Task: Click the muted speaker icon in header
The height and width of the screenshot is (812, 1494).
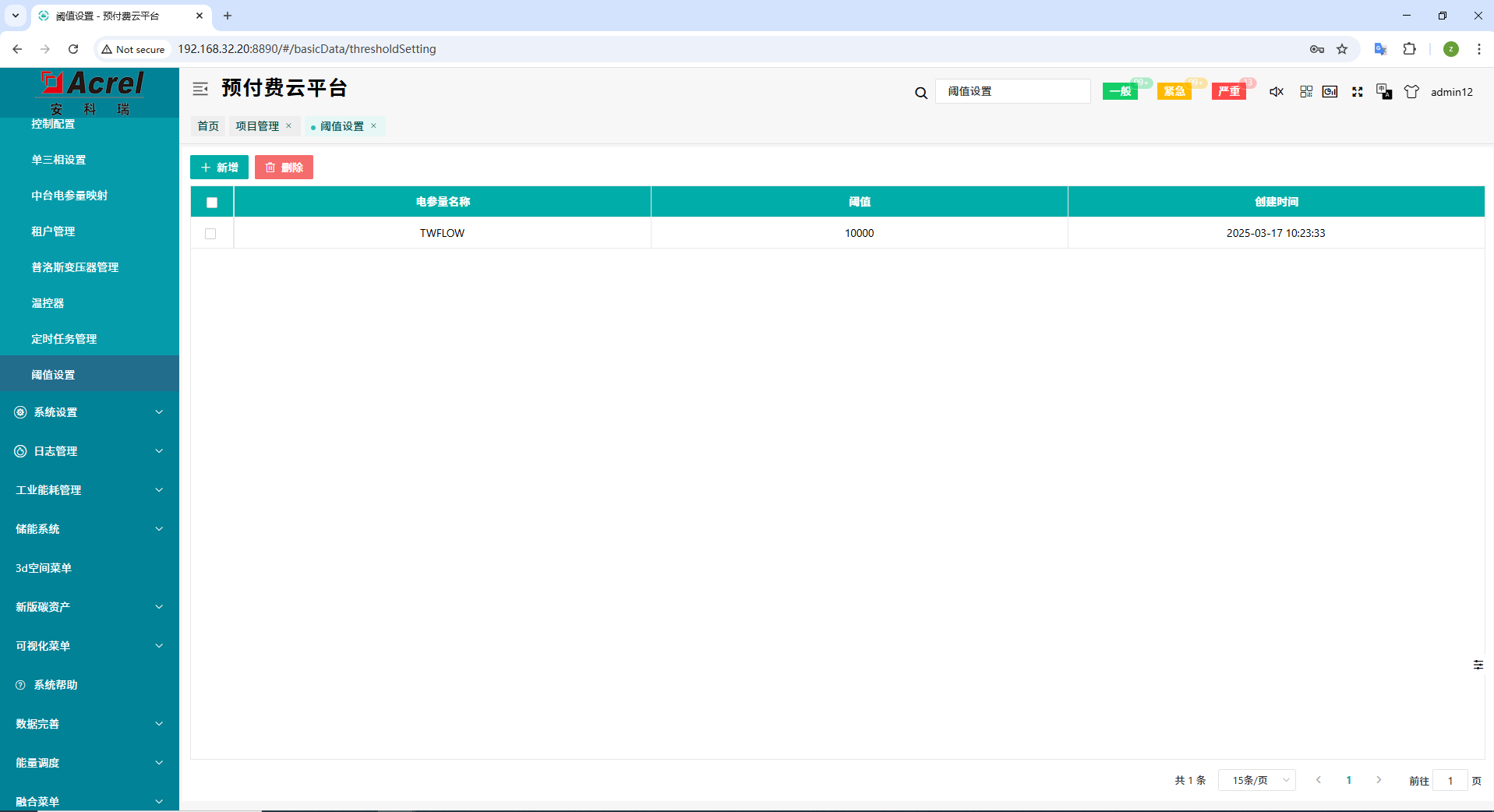Action: click(x=1276, y=92)
